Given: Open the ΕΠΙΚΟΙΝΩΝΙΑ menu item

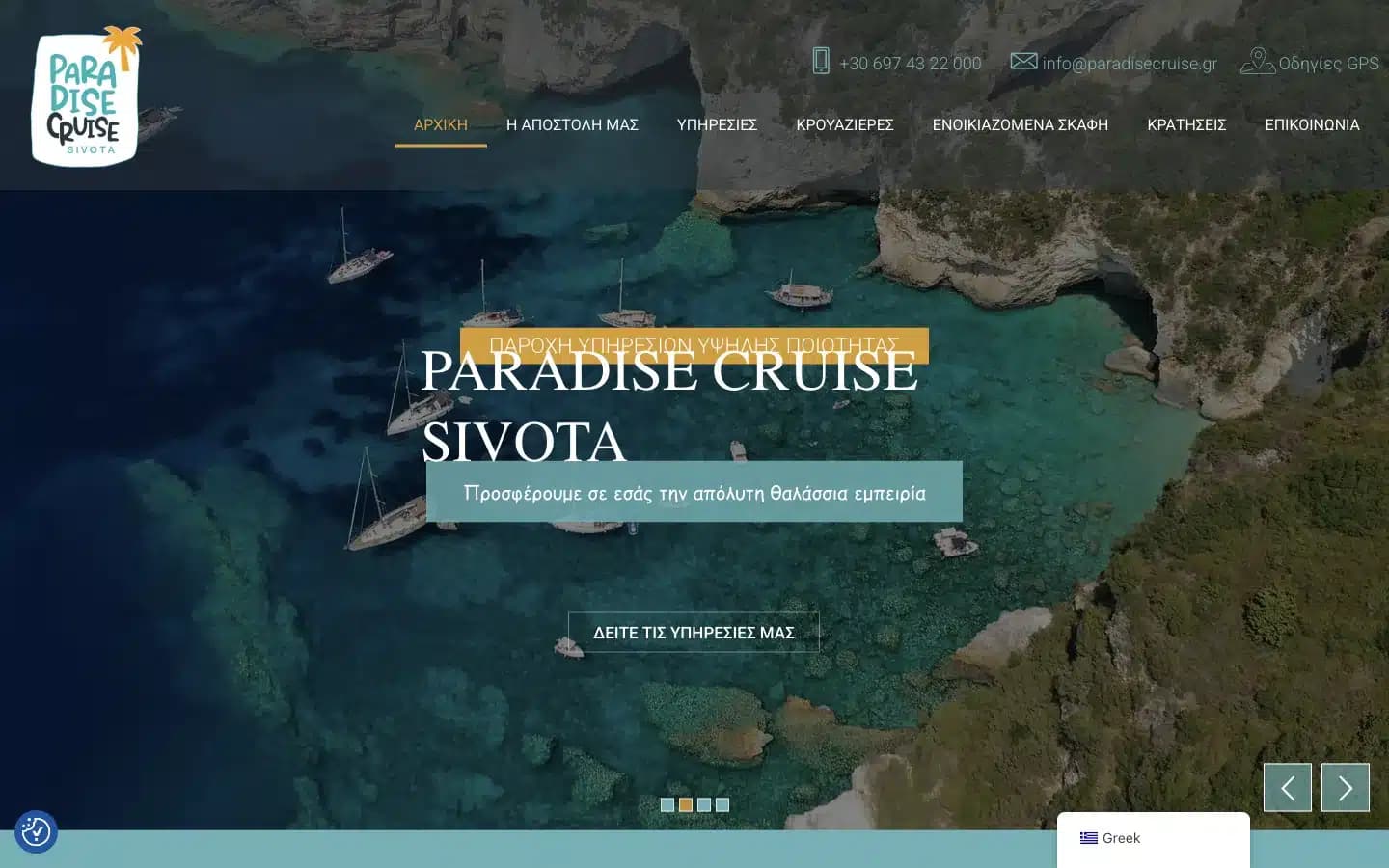Looking at the screenshot, I should click(x=1312, y=124).
